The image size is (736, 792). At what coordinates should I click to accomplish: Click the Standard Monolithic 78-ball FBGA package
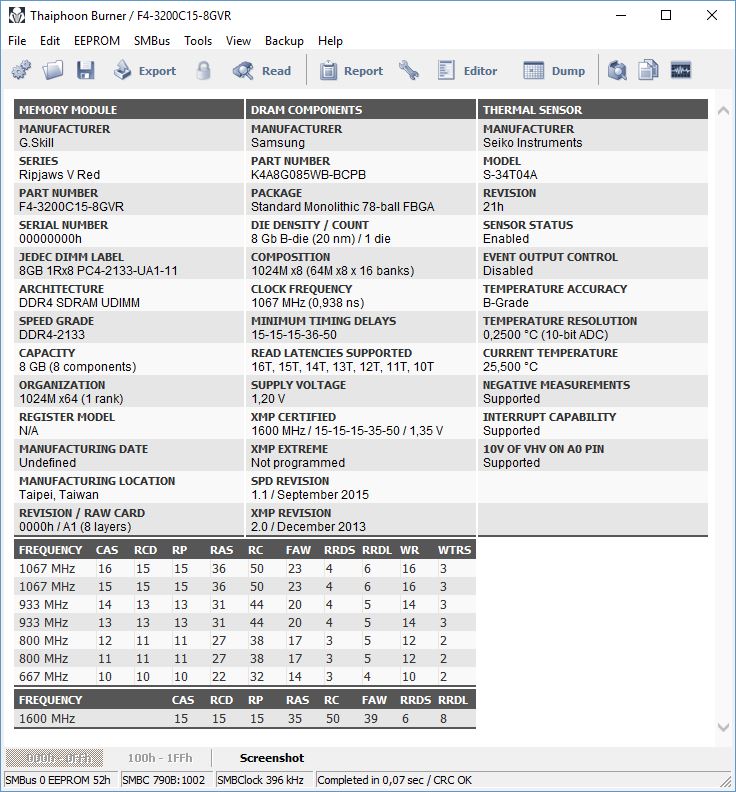(x=342, y=207)
